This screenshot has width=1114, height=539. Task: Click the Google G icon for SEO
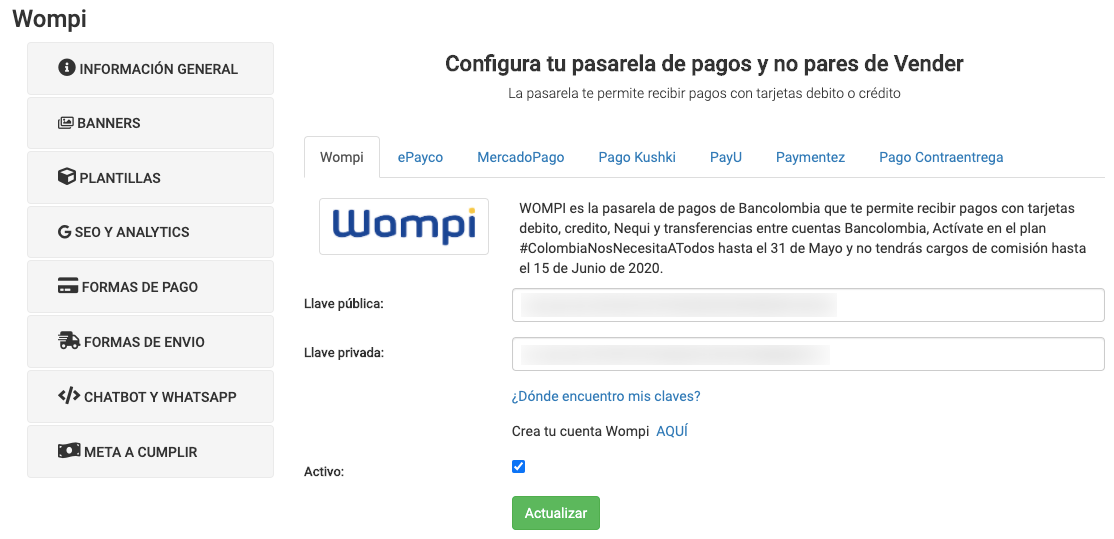[x=64, y=232]
